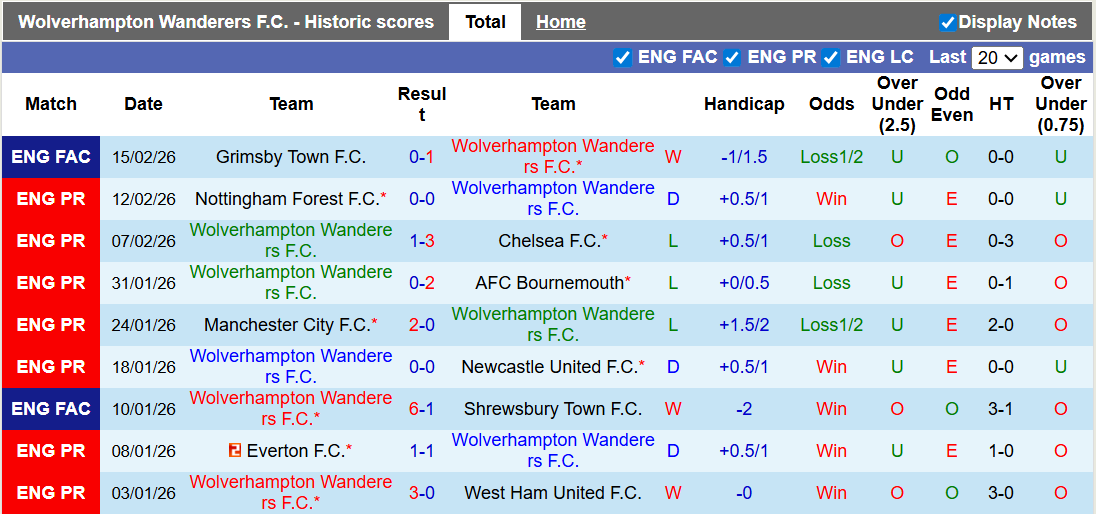1096x514 pixels.
Task: Open the Nottingham Forest F.C. team page
Action: coord(287,199)
